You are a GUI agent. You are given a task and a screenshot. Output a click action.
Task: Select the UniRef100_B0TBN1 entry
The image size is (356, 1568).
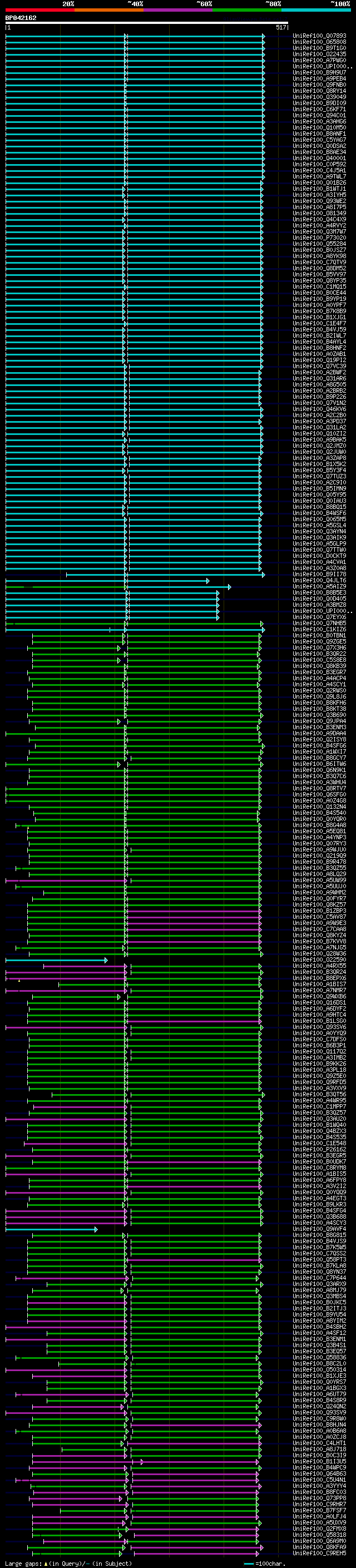(319, 635)
